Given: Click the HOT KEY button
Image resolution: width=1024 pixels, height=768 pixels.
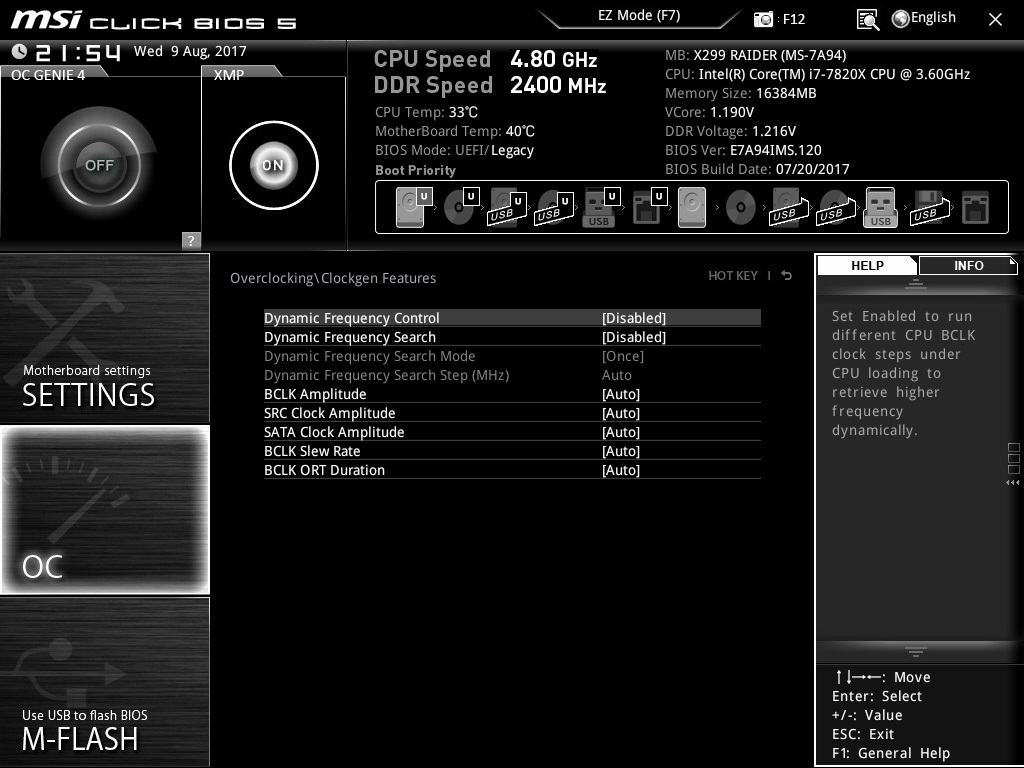Looking at the screenshot, I should (733, 276).
